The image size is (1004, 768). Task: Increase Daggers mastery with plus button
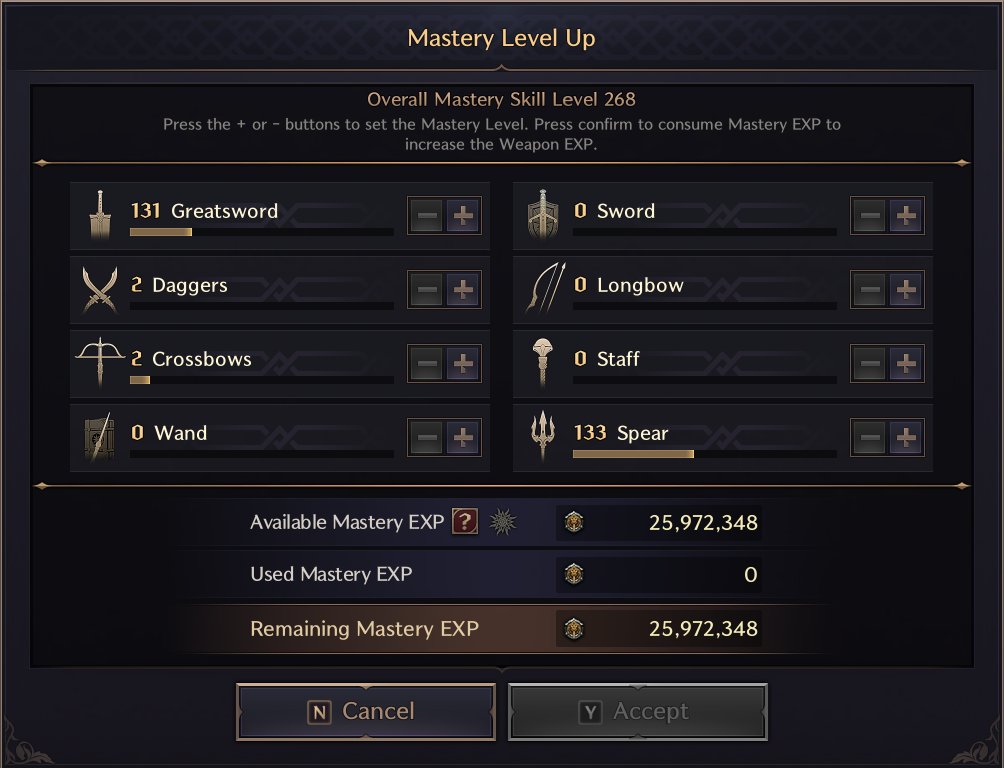(x=463, y=290)
